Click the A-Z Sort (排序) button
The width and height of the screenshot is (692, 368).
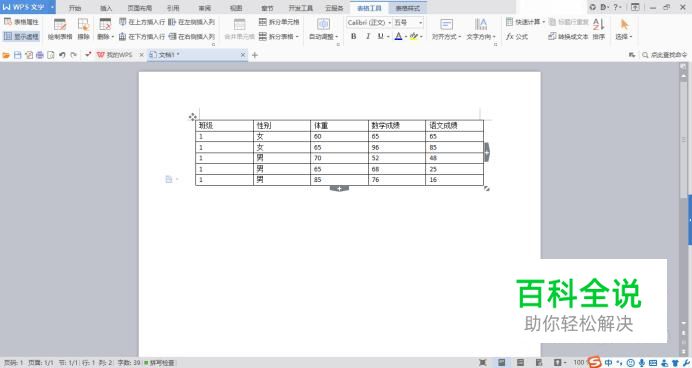click(x=598, y=30)
